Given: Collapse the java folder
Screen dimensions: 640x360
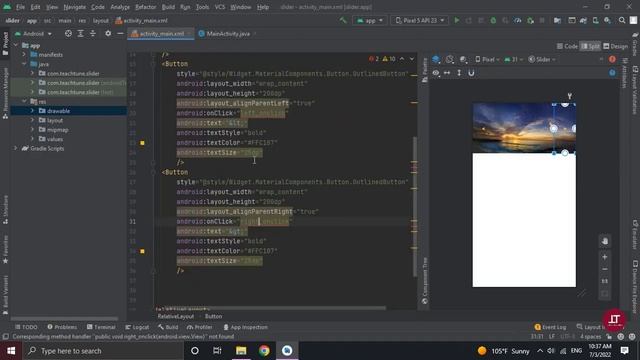Looking at the screenshot, I should [24, 64].
